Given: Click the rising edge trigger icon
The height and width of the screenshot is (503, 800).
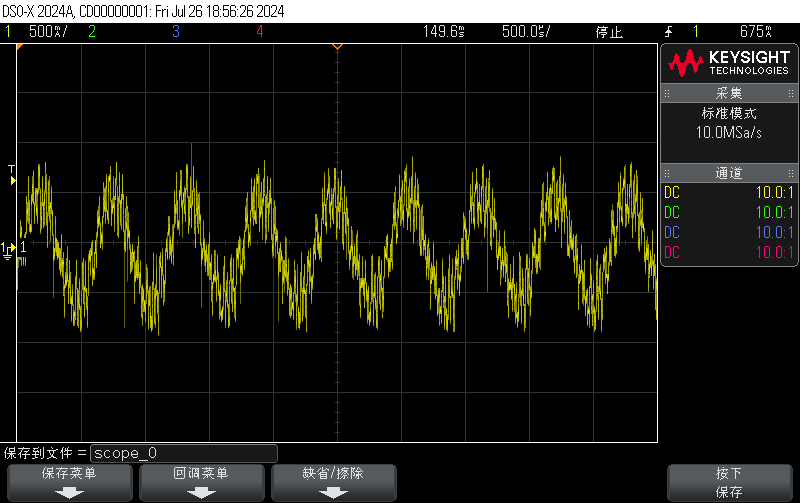Looking at the screenshot, I should click(668, 32).
